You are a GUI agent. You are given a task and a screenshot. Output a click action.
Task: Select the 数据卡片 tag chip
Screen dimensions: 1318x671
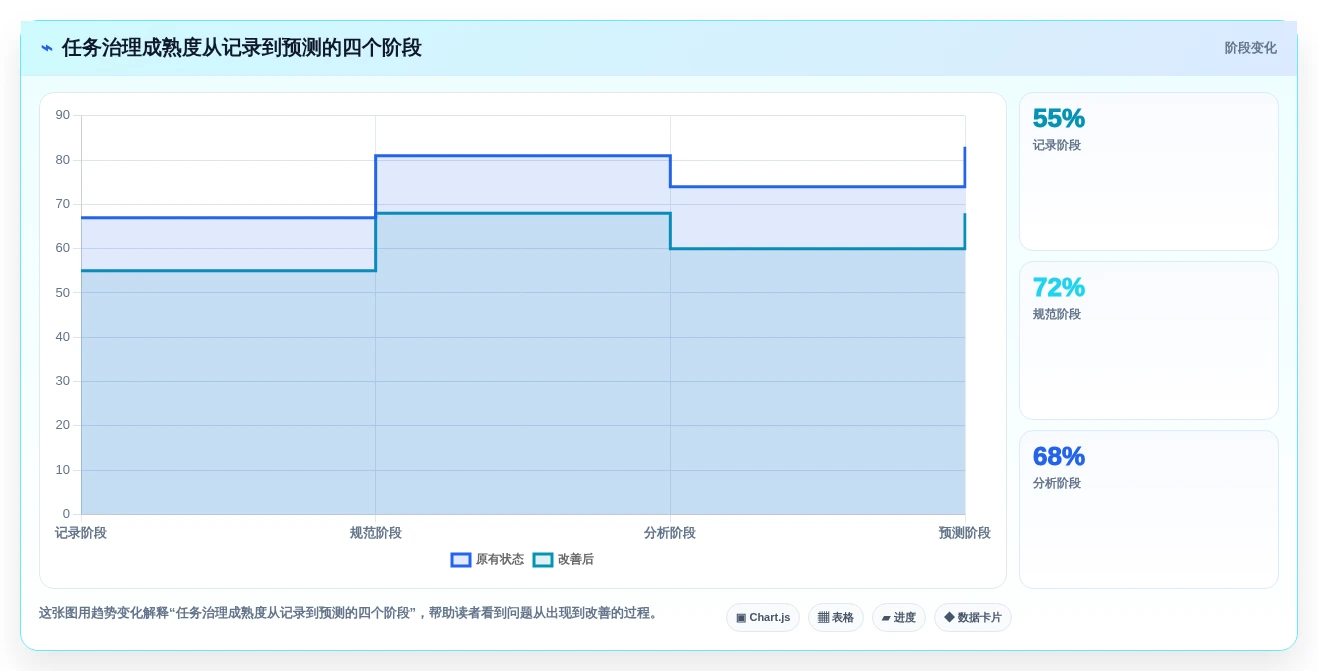point(973,617)
